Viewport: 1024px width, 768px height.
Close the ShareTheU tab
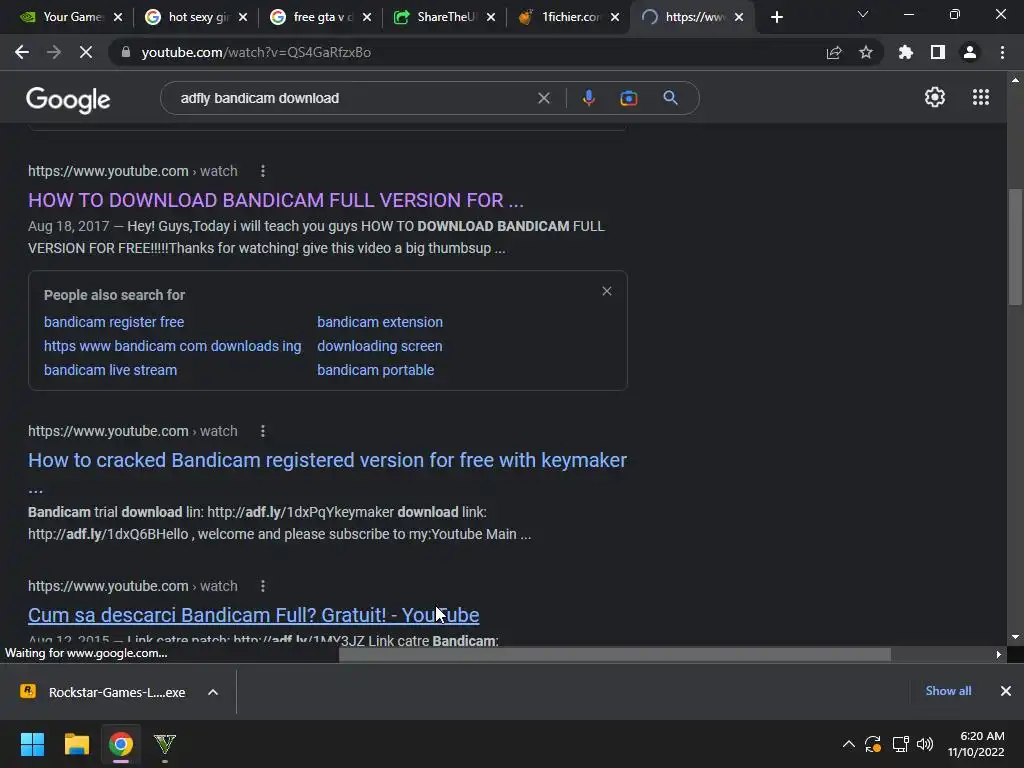pyautogui.click(x=491, y=17)
